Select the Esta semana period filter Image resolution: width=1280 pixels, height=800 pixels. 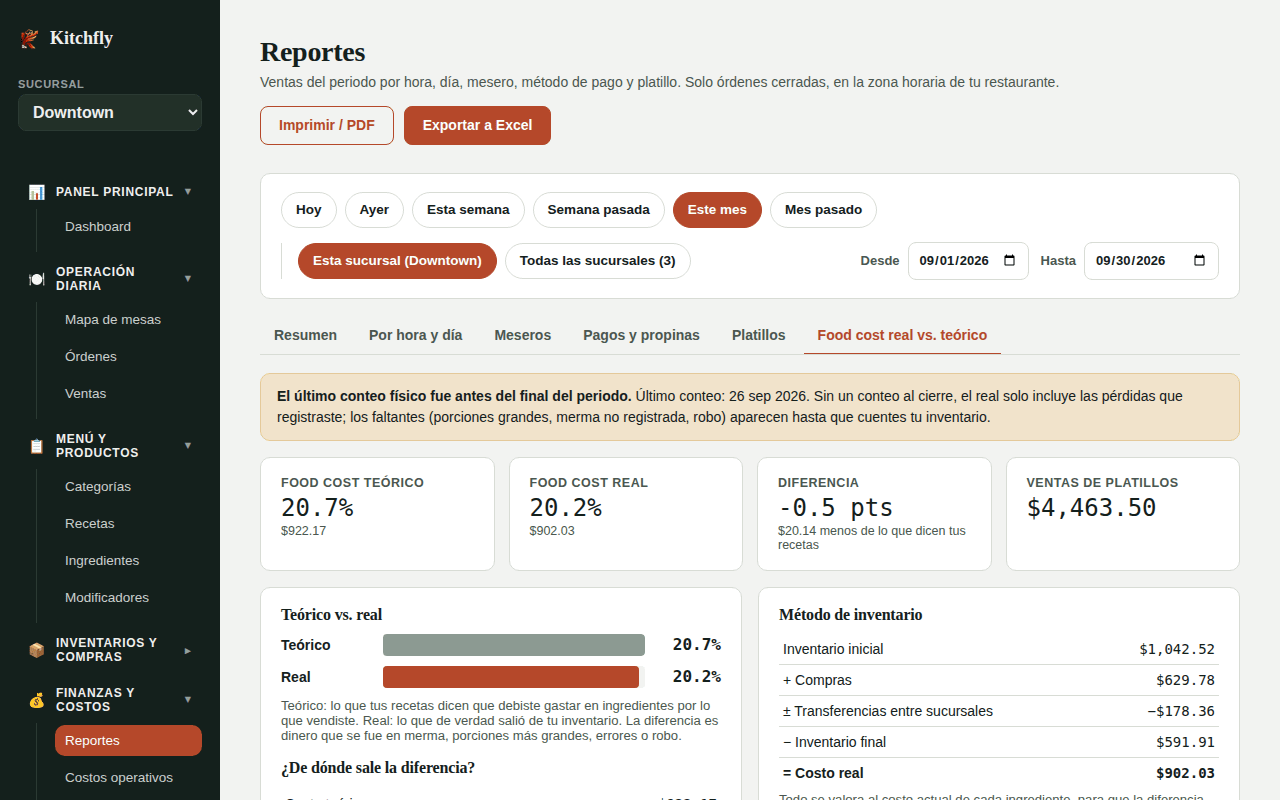tap(468, 210)
